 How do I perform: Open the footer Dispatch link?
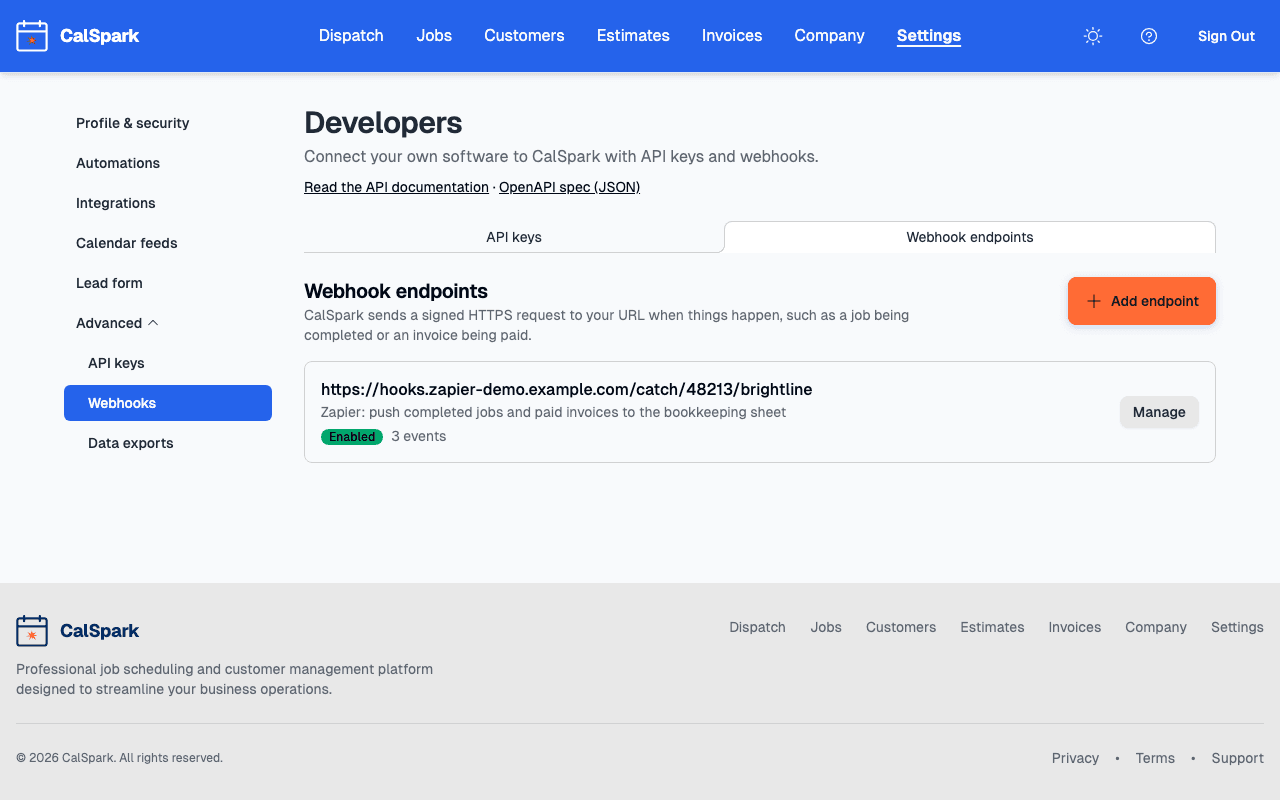(x=757, y=627)
